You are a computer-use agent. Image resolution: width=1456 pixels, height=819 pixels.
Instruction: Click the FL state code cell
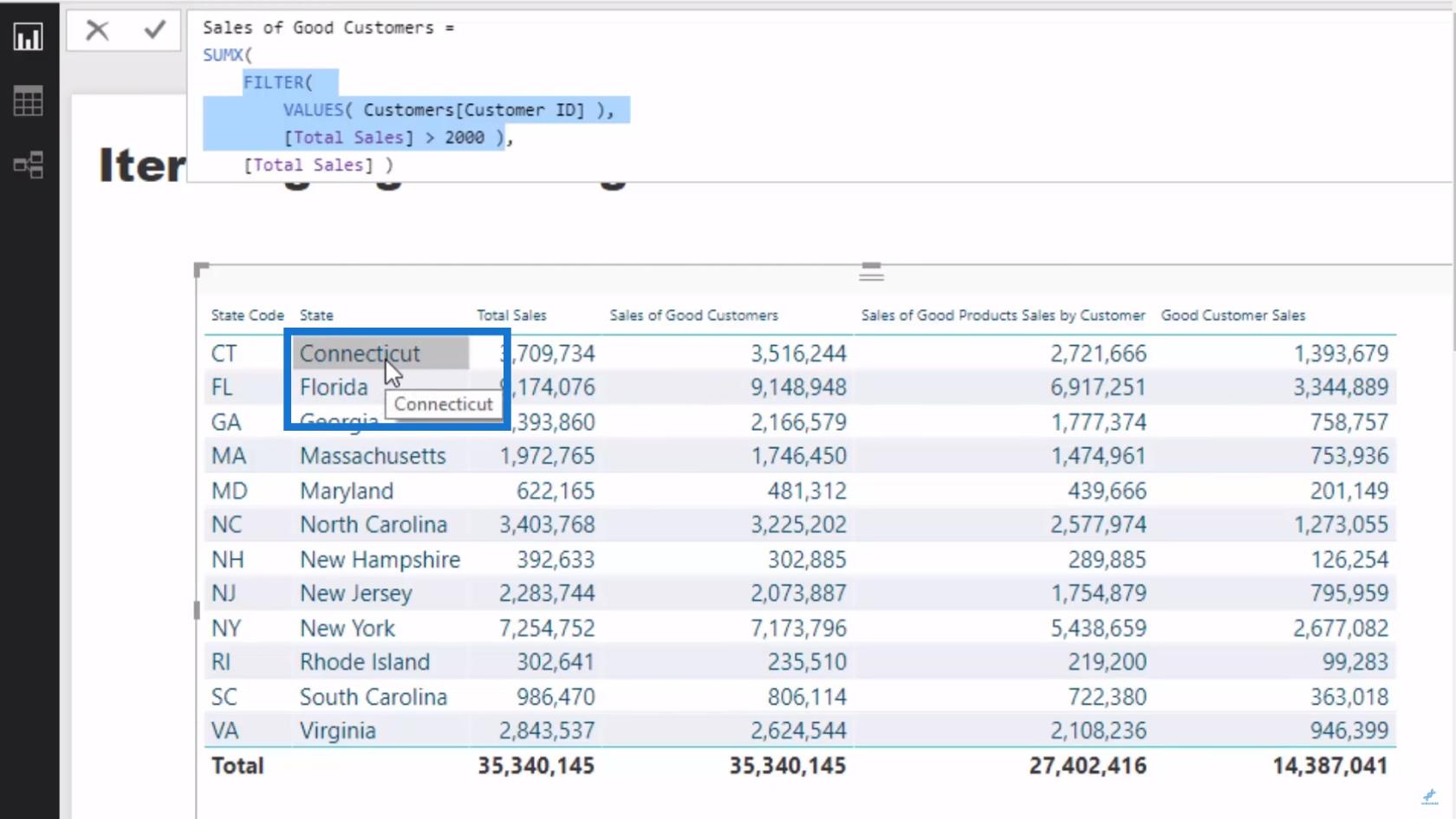(x=222, y=387)
